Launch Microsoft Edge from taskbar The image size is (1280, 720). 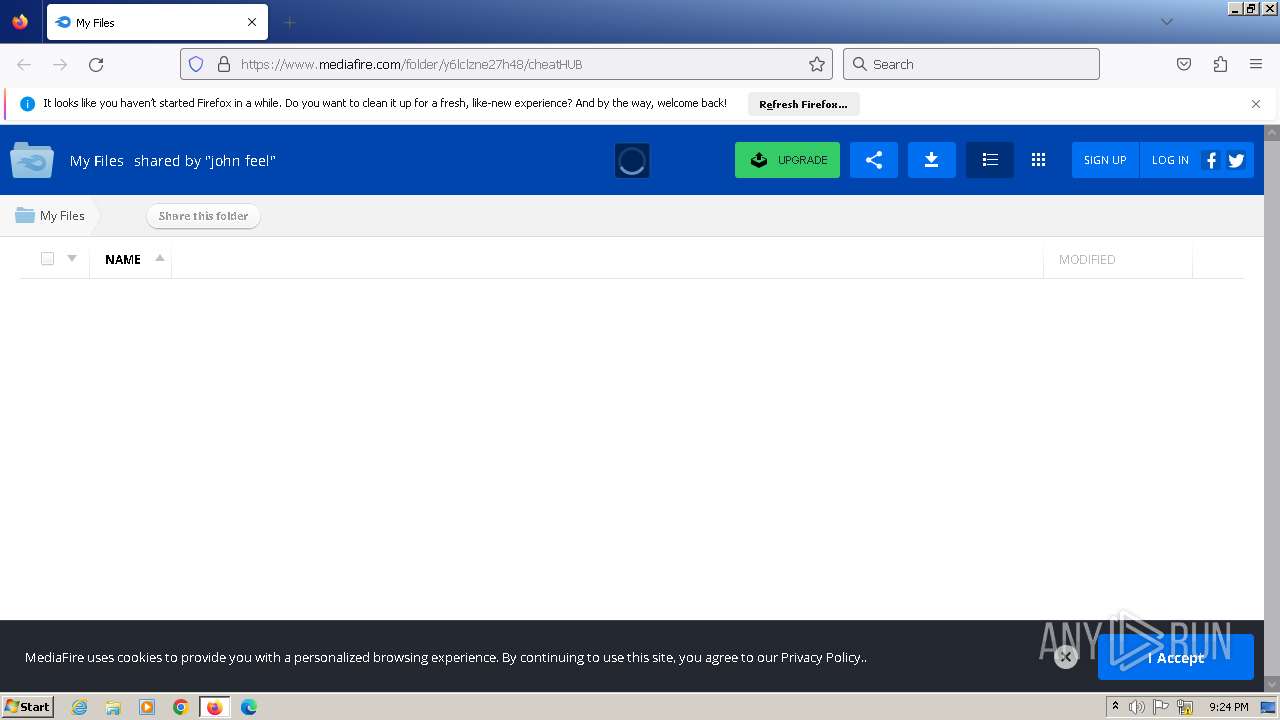pos(249,707)
